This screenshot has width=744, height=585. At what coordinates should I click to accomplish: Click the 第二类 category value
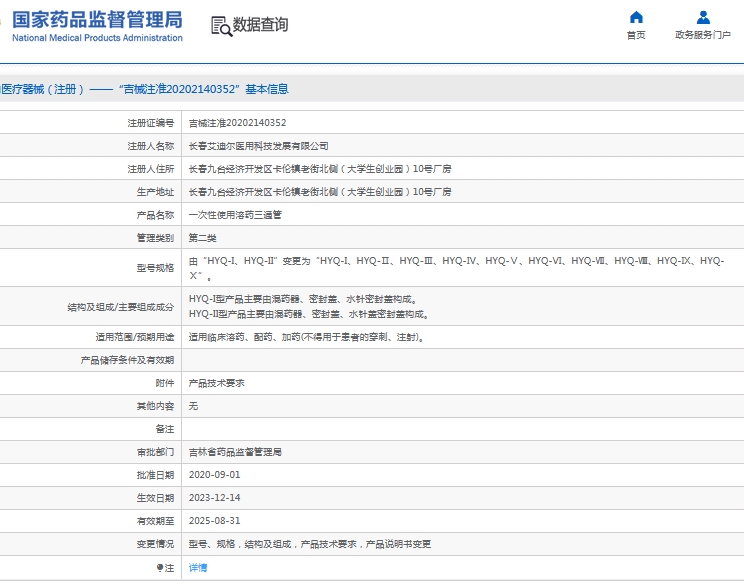(x=203, y=238)
